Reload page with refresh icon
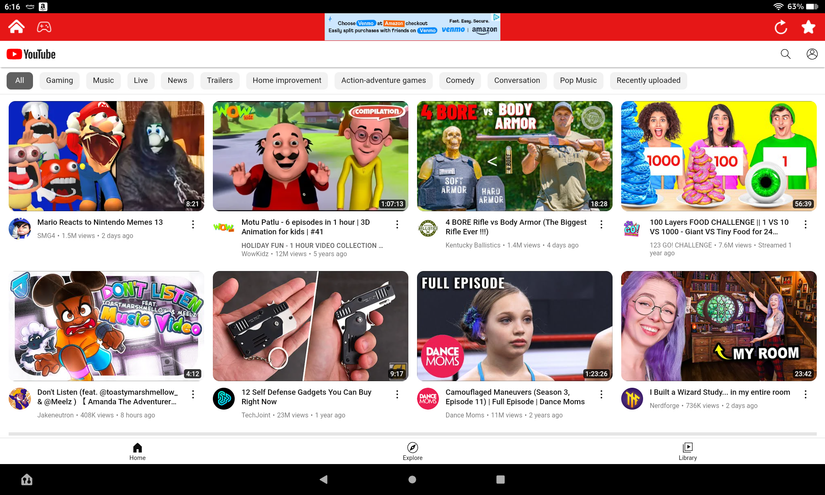The width and height of the screenshot is (825, 495). click(781, 27)
